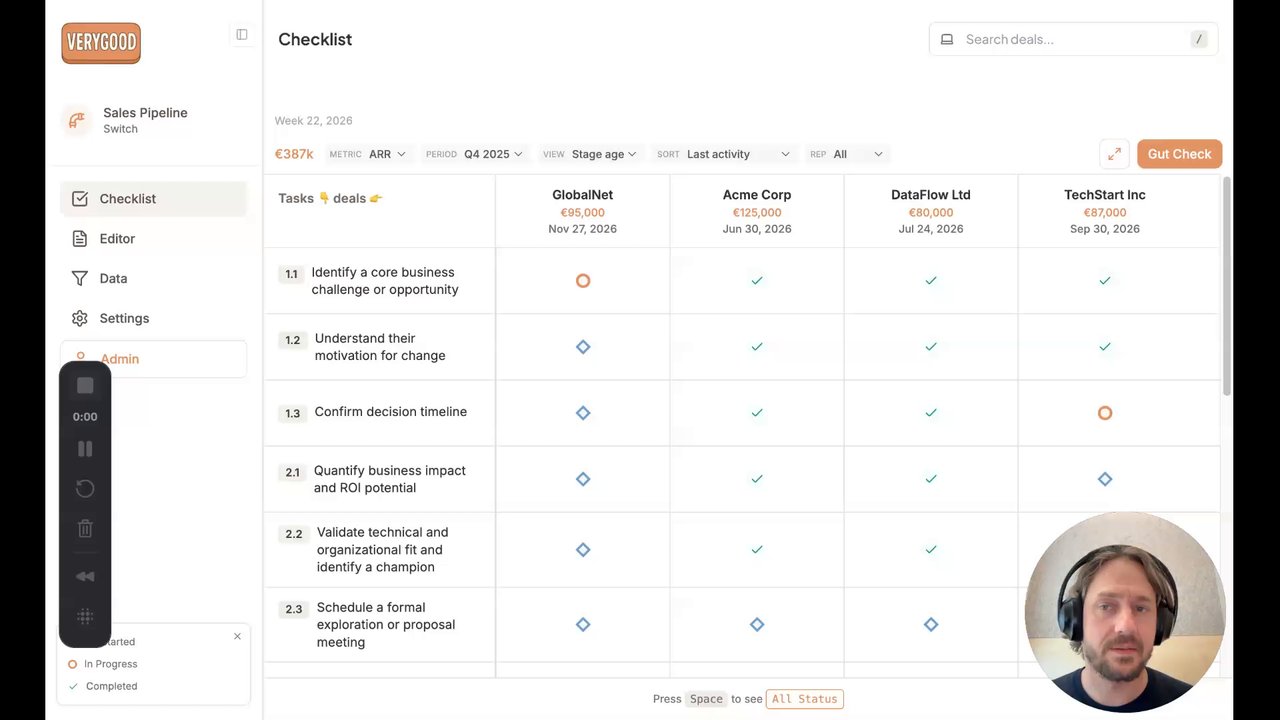Focus the Search deals input field
1280x720 pixels.
tap(1073, 39)
